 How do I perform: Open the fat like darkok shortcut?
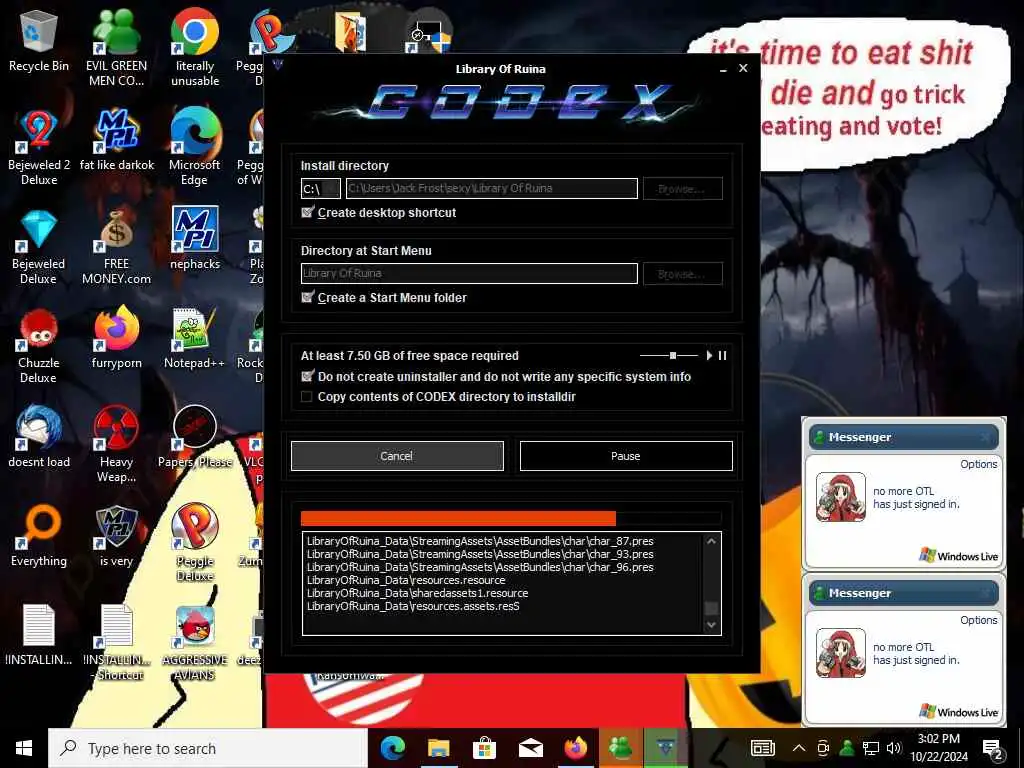pyautogui.click(x=116, y=139)
